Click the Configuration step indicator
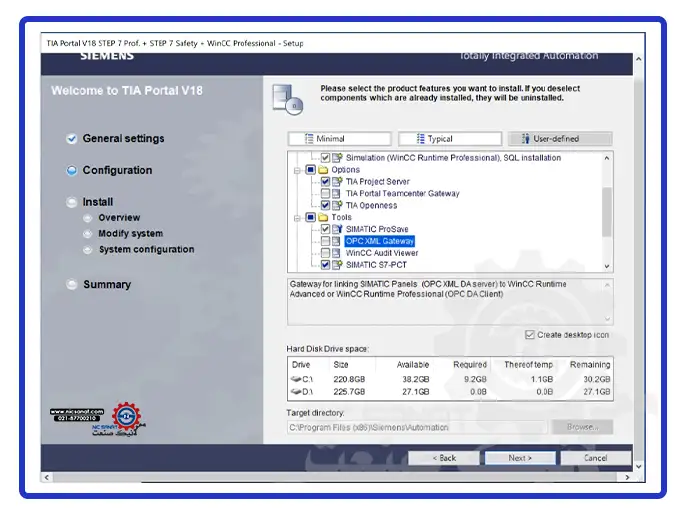 (x=71, y=170)
